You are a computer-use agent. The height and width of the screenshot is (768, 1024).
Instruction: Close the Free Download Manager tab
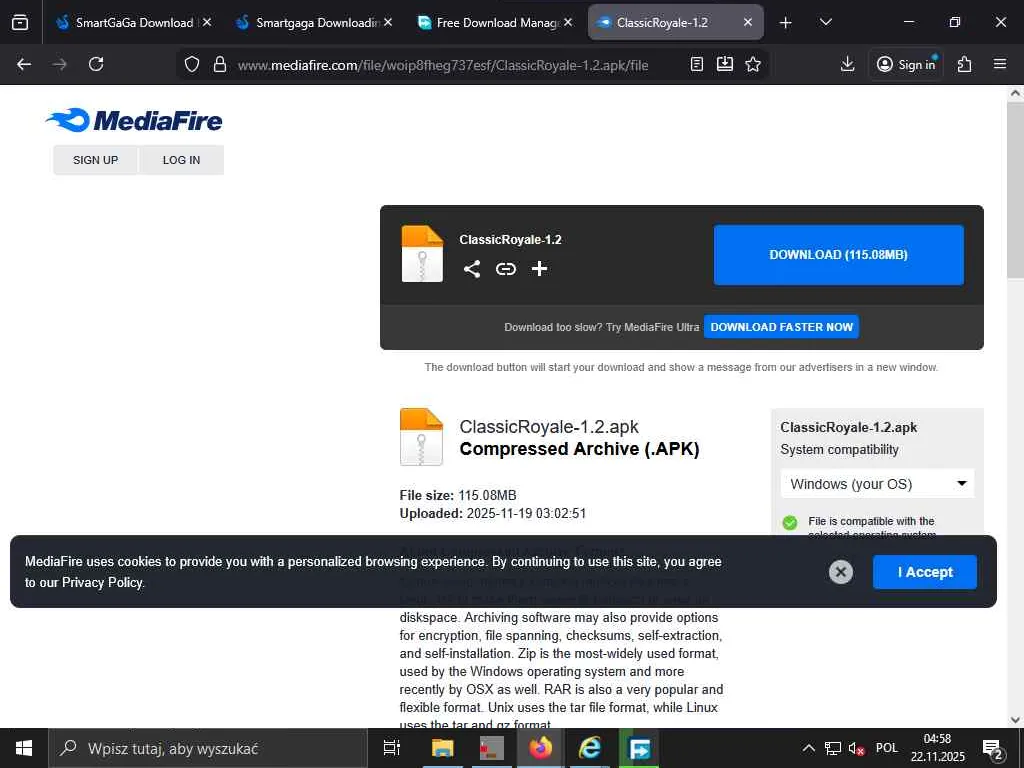(x=568, y=22)
